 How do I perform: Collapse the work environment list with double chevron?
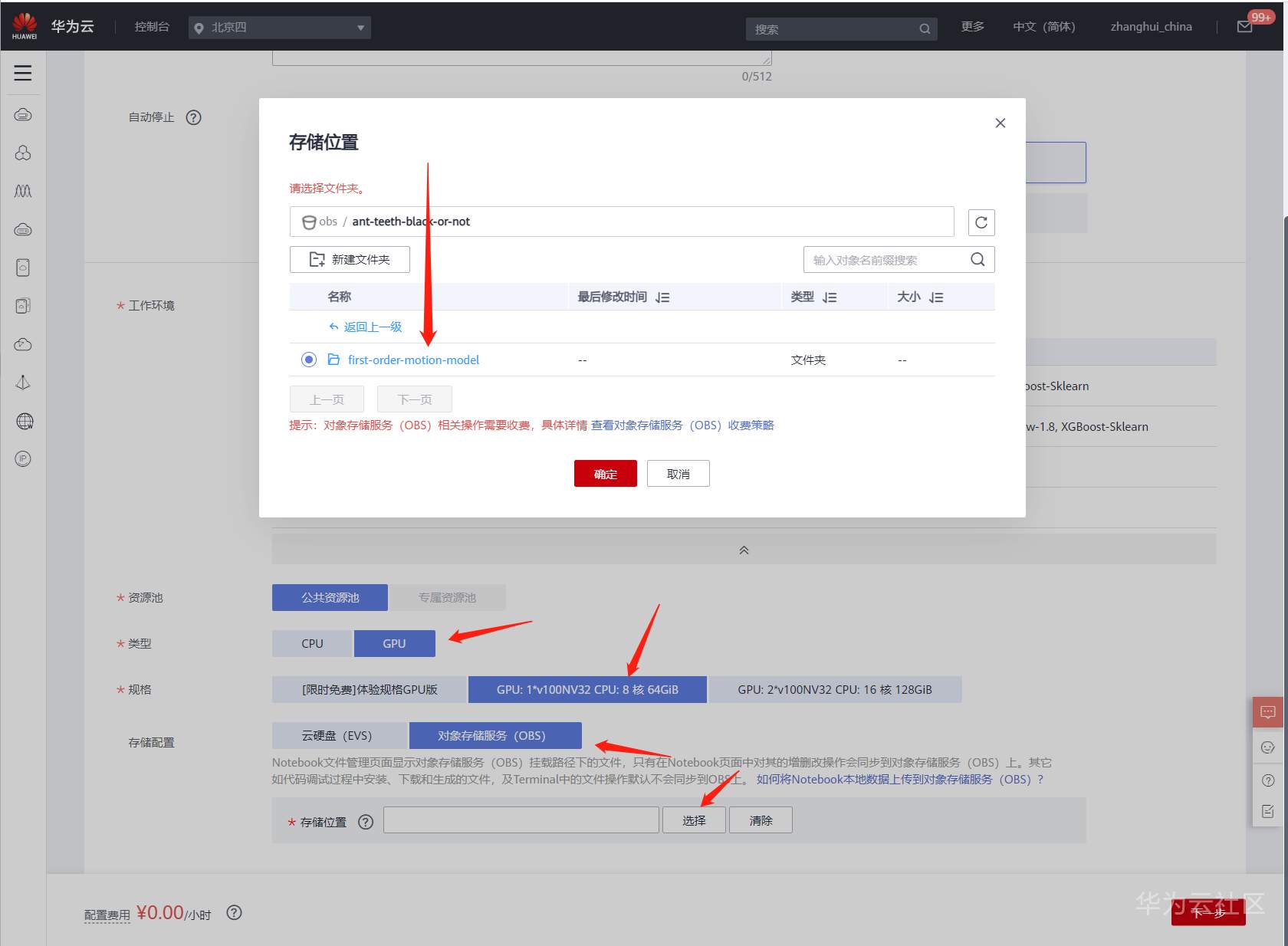coord(744,550)
